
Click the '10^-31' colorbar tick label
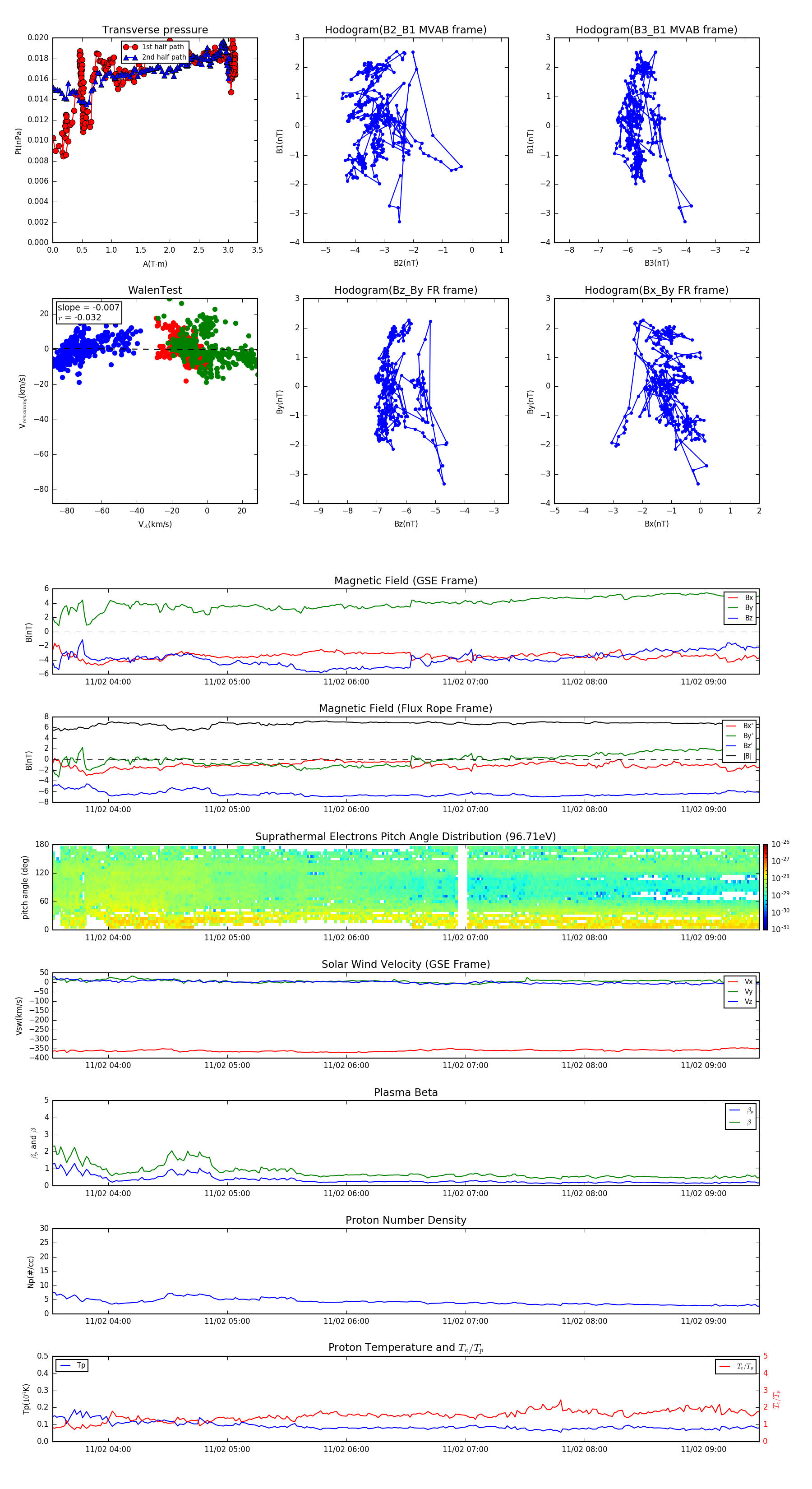click(780, 929)
